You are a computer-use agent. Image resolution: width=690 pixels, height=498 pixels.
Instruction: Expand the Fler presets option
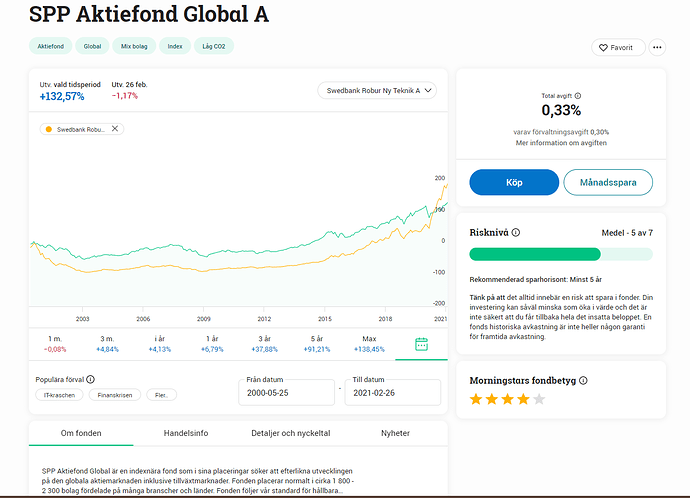pyautogui.click(x=161, y=395)
